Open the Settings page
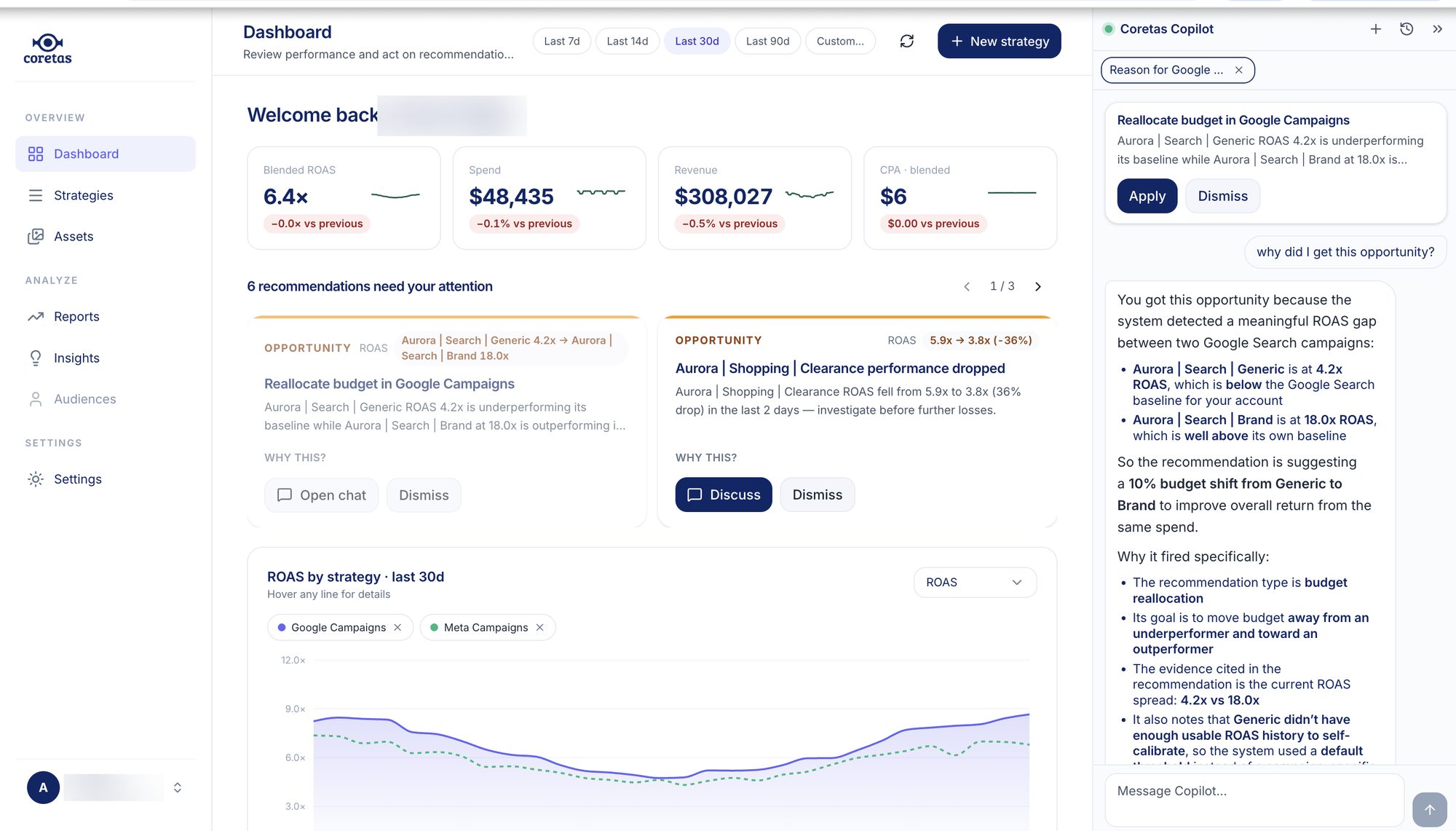 106,478
